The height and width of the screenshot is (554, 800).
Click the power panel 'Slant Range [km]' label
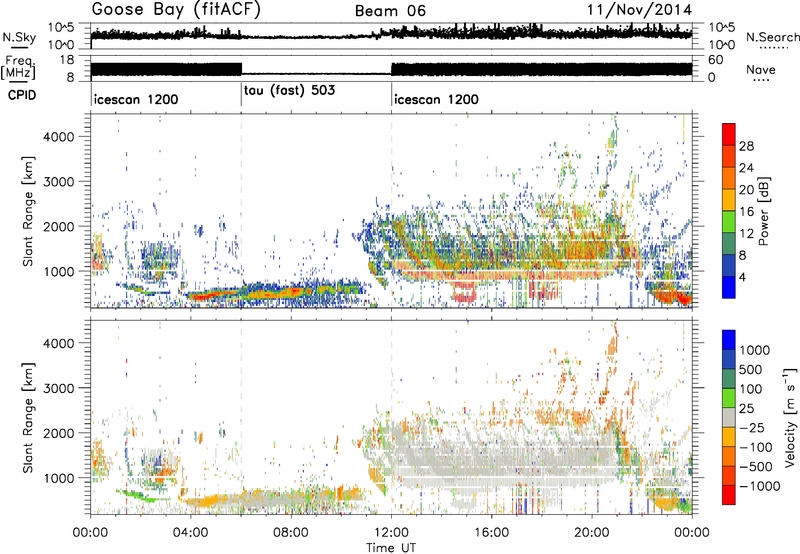(x=28, y=211)
